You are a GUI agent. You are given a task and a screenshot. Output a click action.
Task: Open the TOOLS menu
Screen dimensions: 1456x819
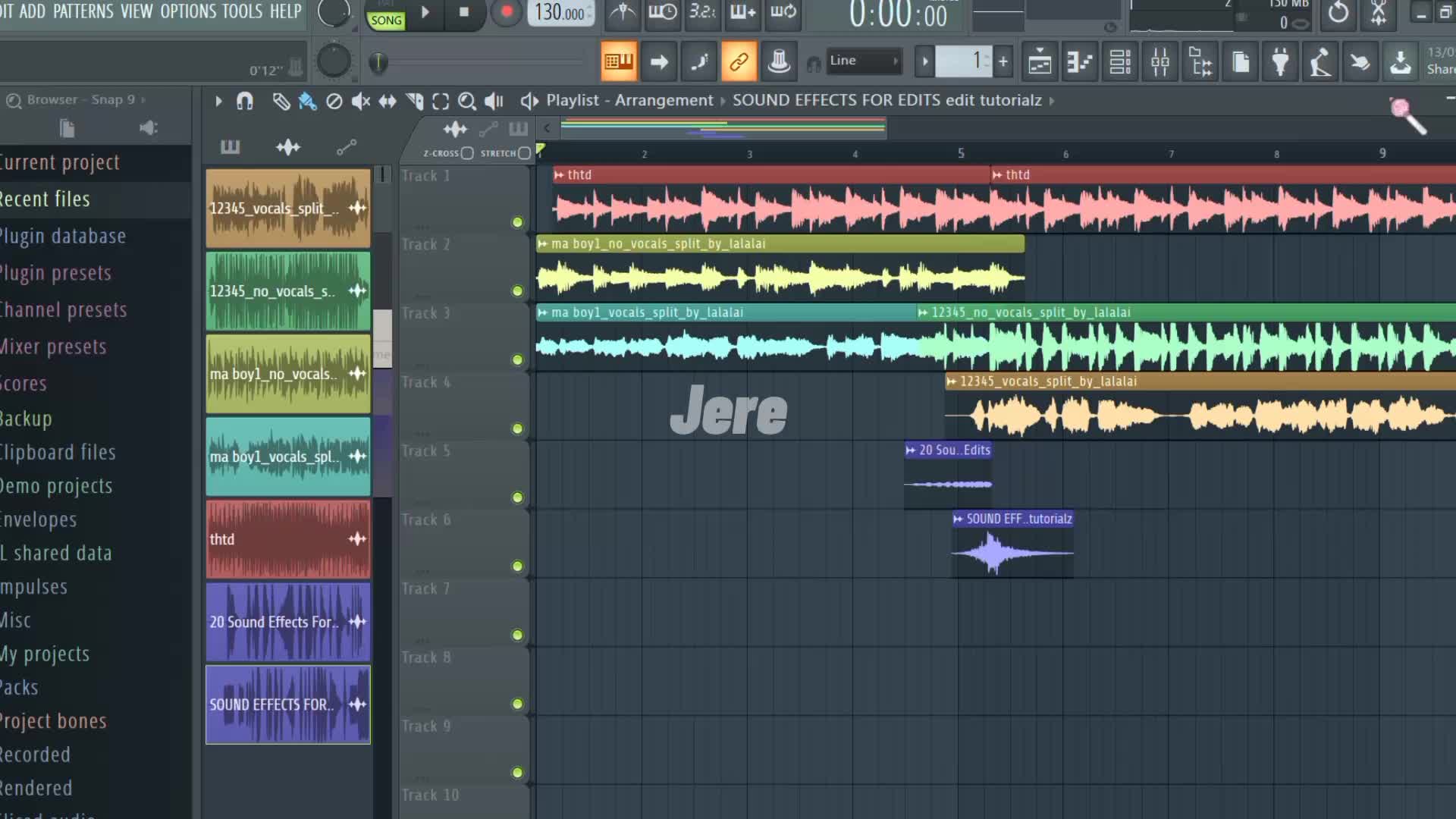[x=242, y=11]
